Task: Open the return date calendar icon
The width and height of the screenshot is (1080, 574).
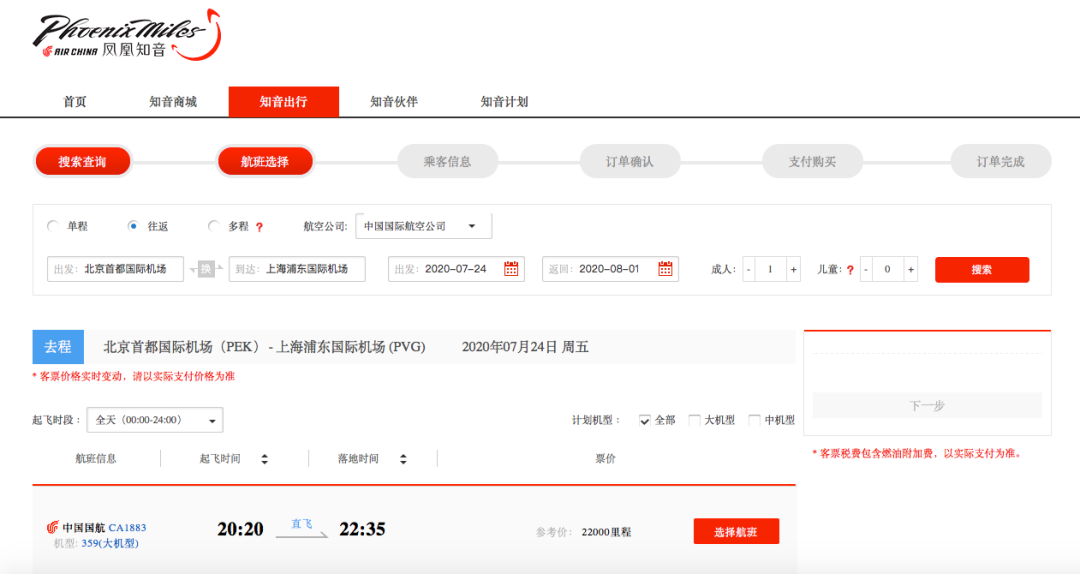Action: pos(665,269)
